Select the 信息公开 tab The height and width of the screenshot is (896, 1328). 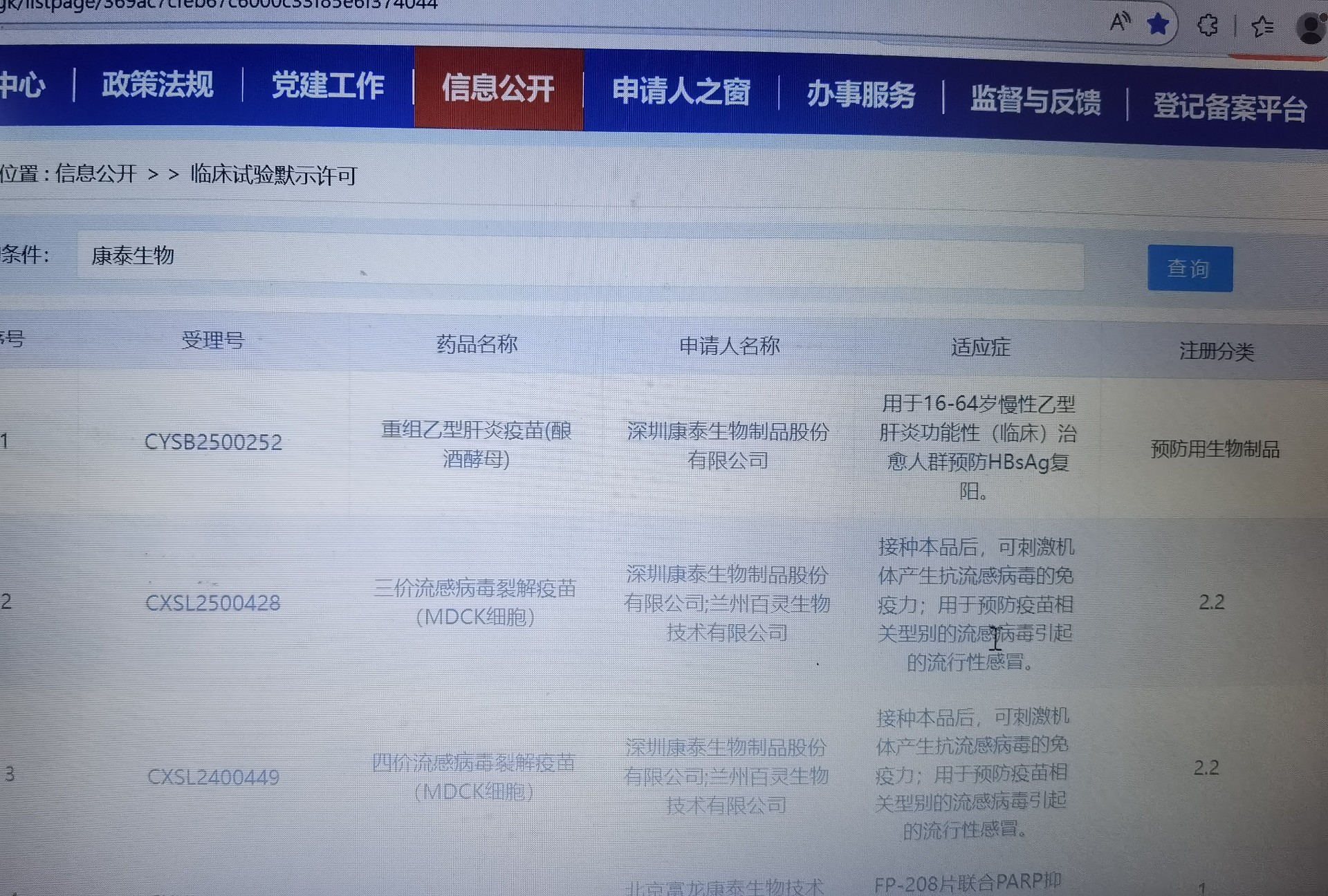(498, 88)
